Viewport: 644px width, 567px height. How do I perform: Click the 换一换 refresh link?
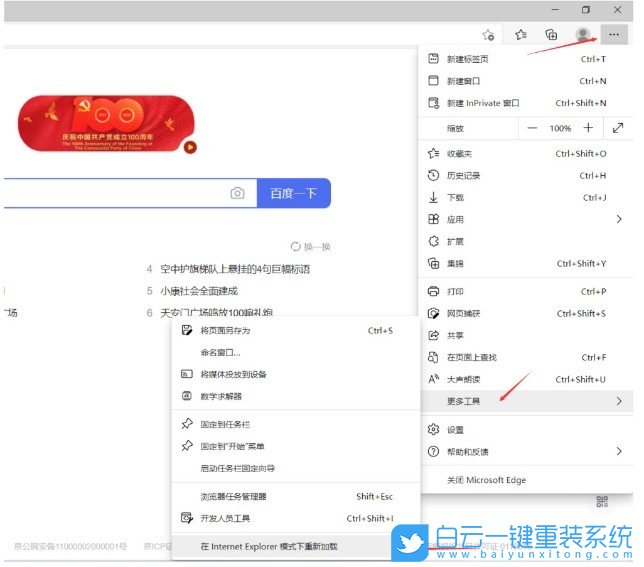[311, 246]
